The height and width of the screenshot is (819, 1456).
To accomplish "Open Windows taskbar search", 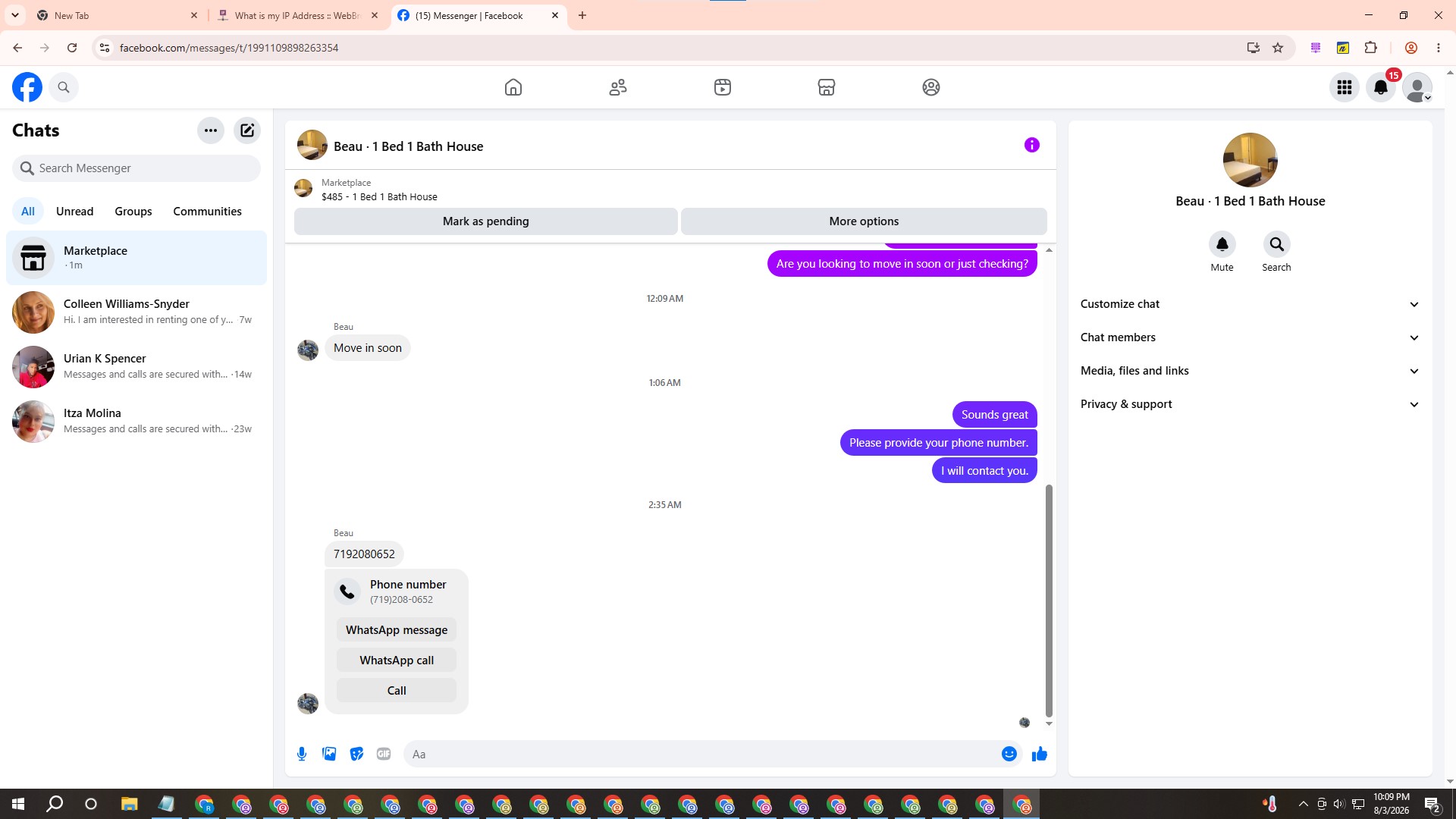I will (55, 804).
